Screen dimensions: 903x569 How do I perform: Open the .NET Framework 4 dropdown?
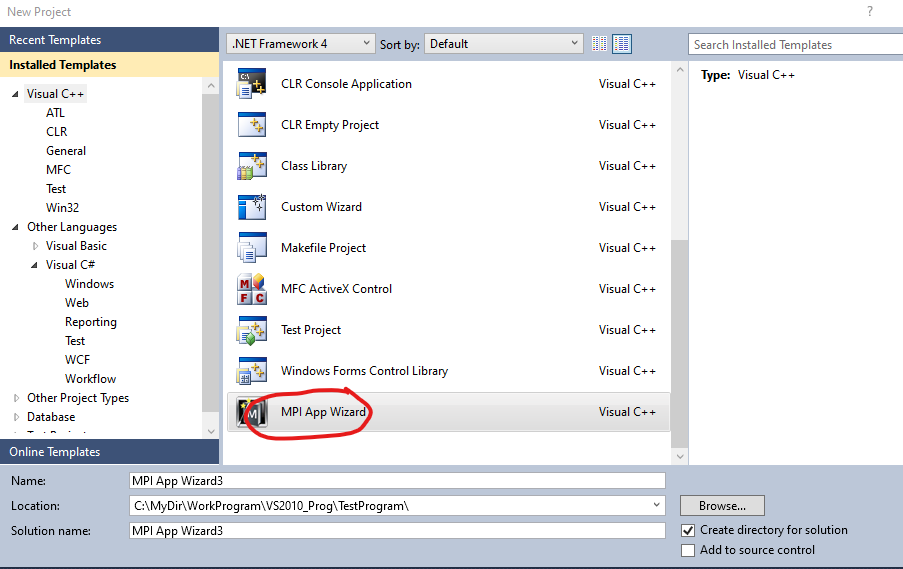point(301,44)
